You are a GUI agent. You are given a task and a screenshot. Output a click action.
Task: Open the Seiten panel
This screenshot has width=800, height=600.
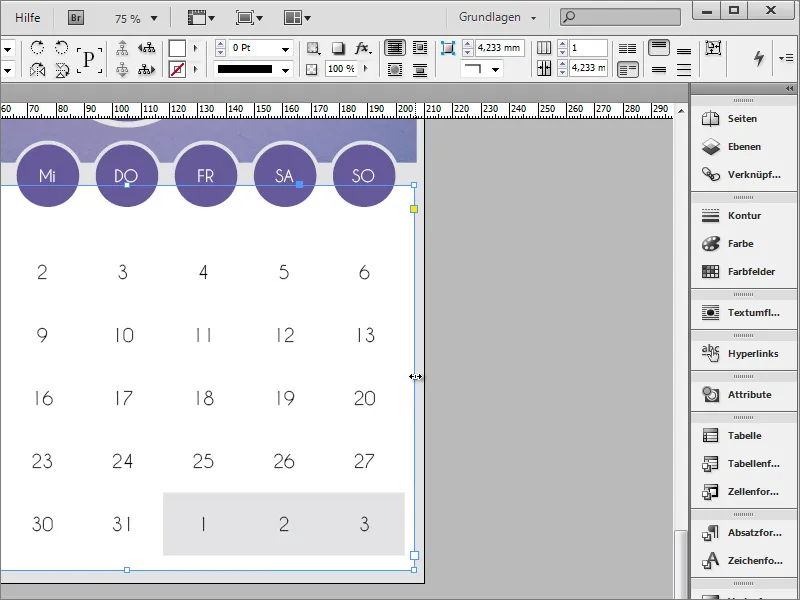pyautogui.click(x=743, y=118)
